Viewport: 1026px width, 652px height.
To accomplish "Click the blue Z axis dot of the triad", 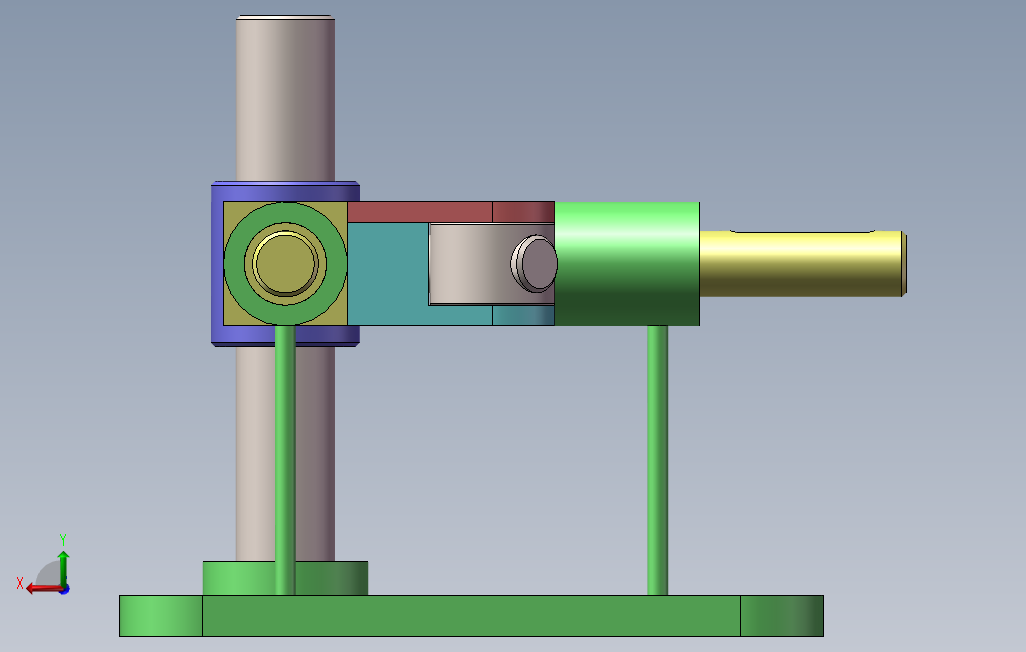I will point(65,590).
